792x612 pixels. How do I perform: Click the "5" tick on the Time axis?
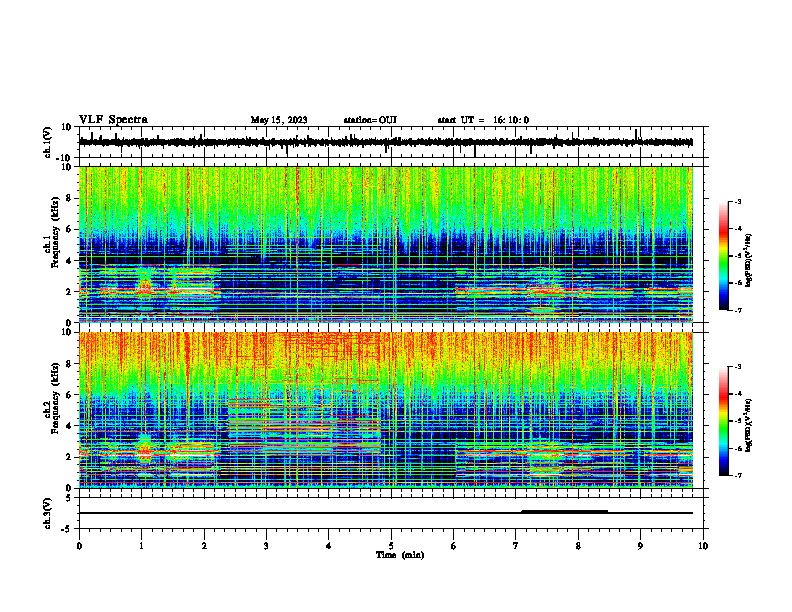click(391, 545)
